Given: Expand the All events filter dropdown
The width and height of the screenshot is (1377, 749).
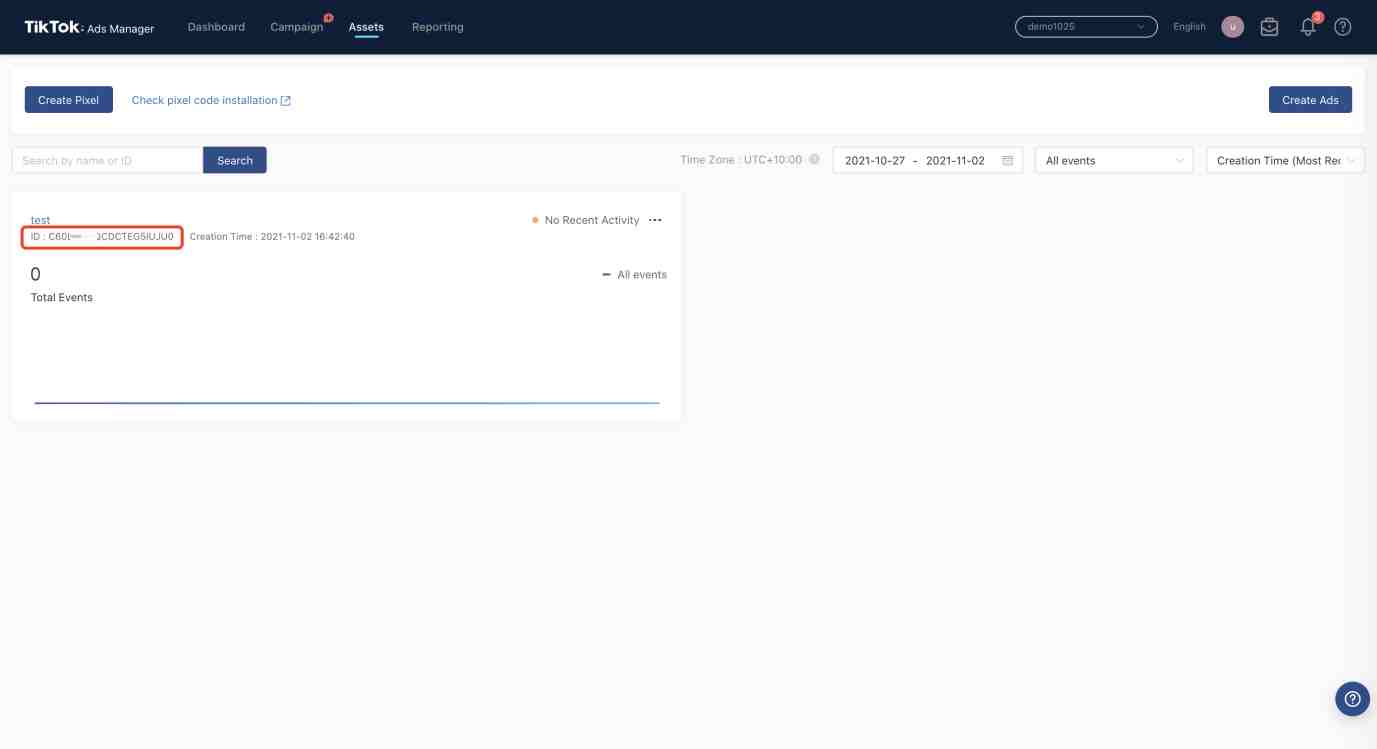Looking at the screenshot, I should pyautogui.click(x=1114, y=160).
